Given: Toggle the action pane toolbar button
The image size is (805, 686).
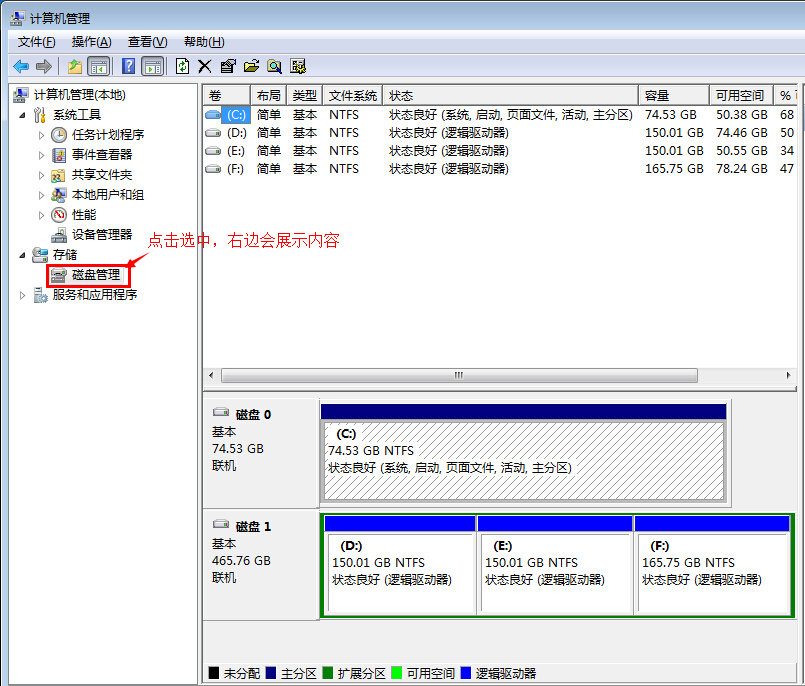Looking at the screenshot, I should point(152,66).
